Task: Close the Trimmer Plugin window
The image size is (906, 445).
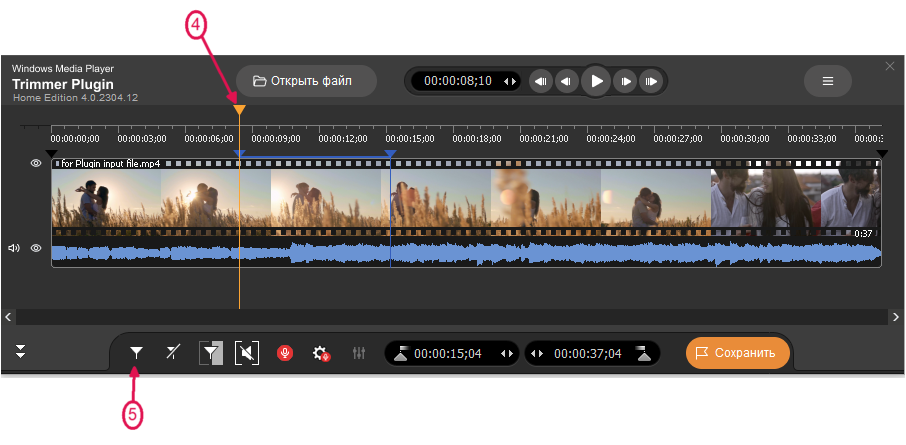Action: [x=890, y=66]
